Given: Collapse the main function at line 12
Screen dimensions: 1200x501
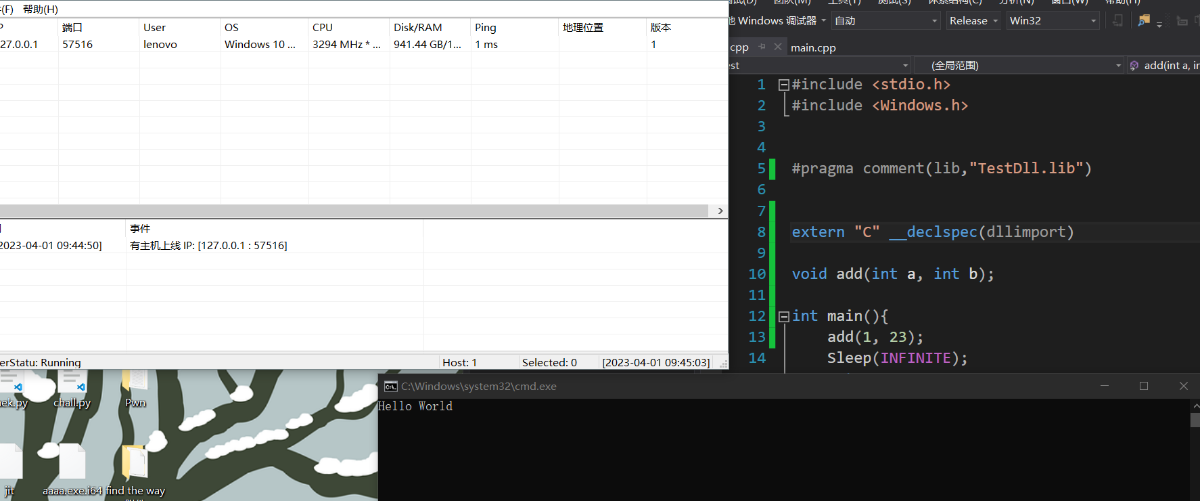Looking at the screenshot, I should coord(783,316).
